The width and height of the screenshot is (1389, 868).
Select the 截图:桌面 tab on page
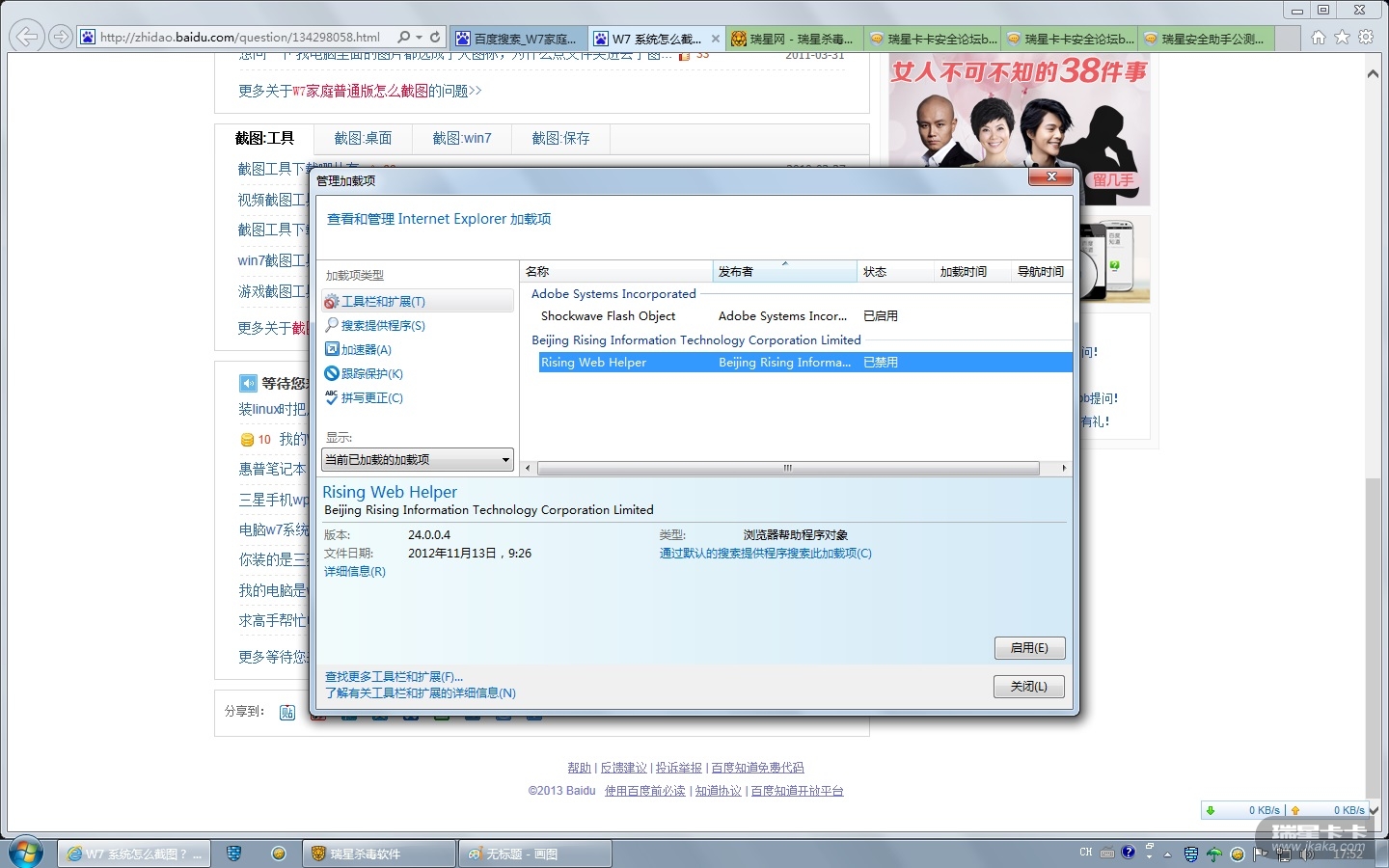(363, 139)
